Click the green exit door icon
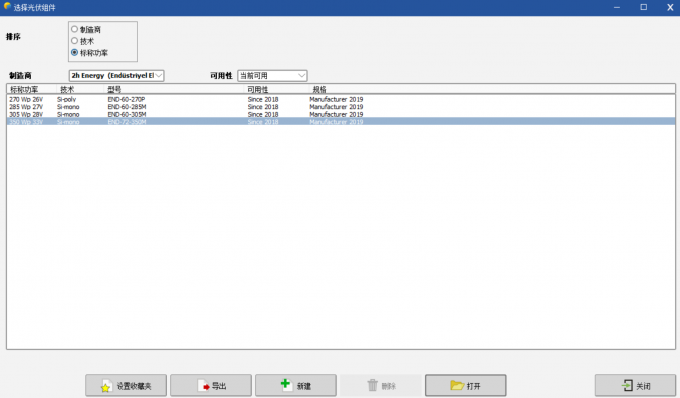The image size is (680, 398). 627,385
